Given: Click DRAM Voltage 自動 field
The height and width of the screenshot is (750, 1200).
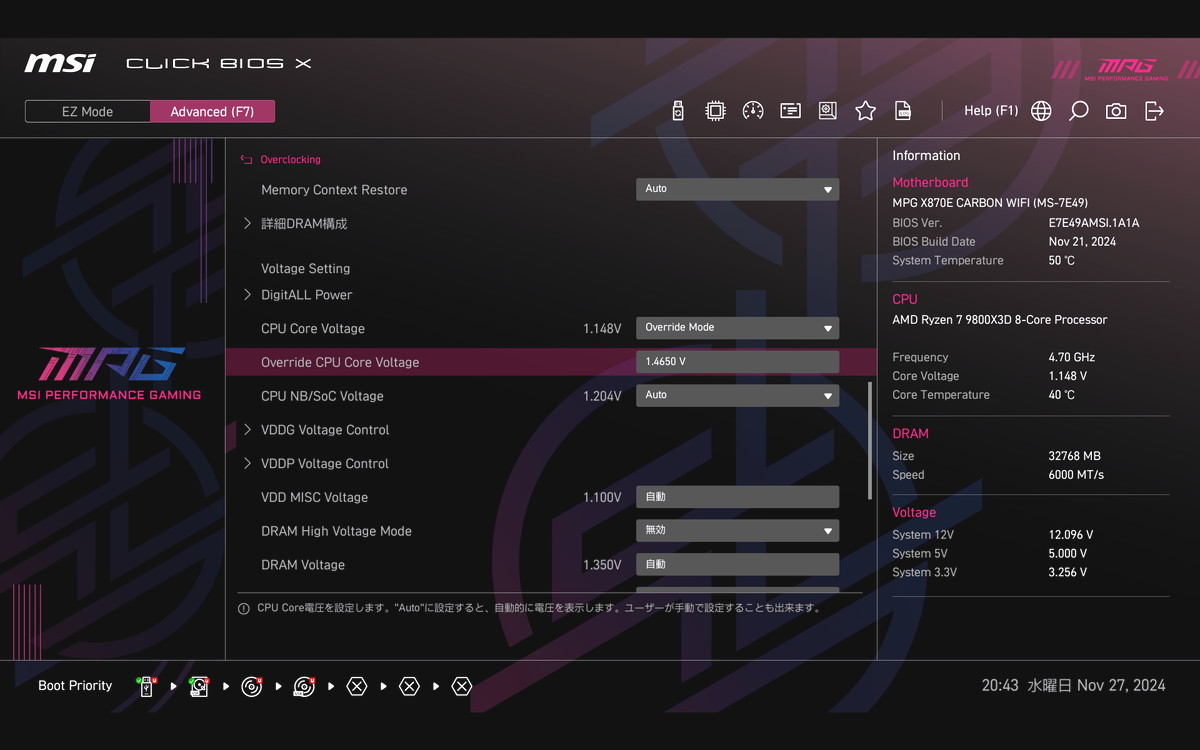Looking at the screenshot, I should [737, 565].
